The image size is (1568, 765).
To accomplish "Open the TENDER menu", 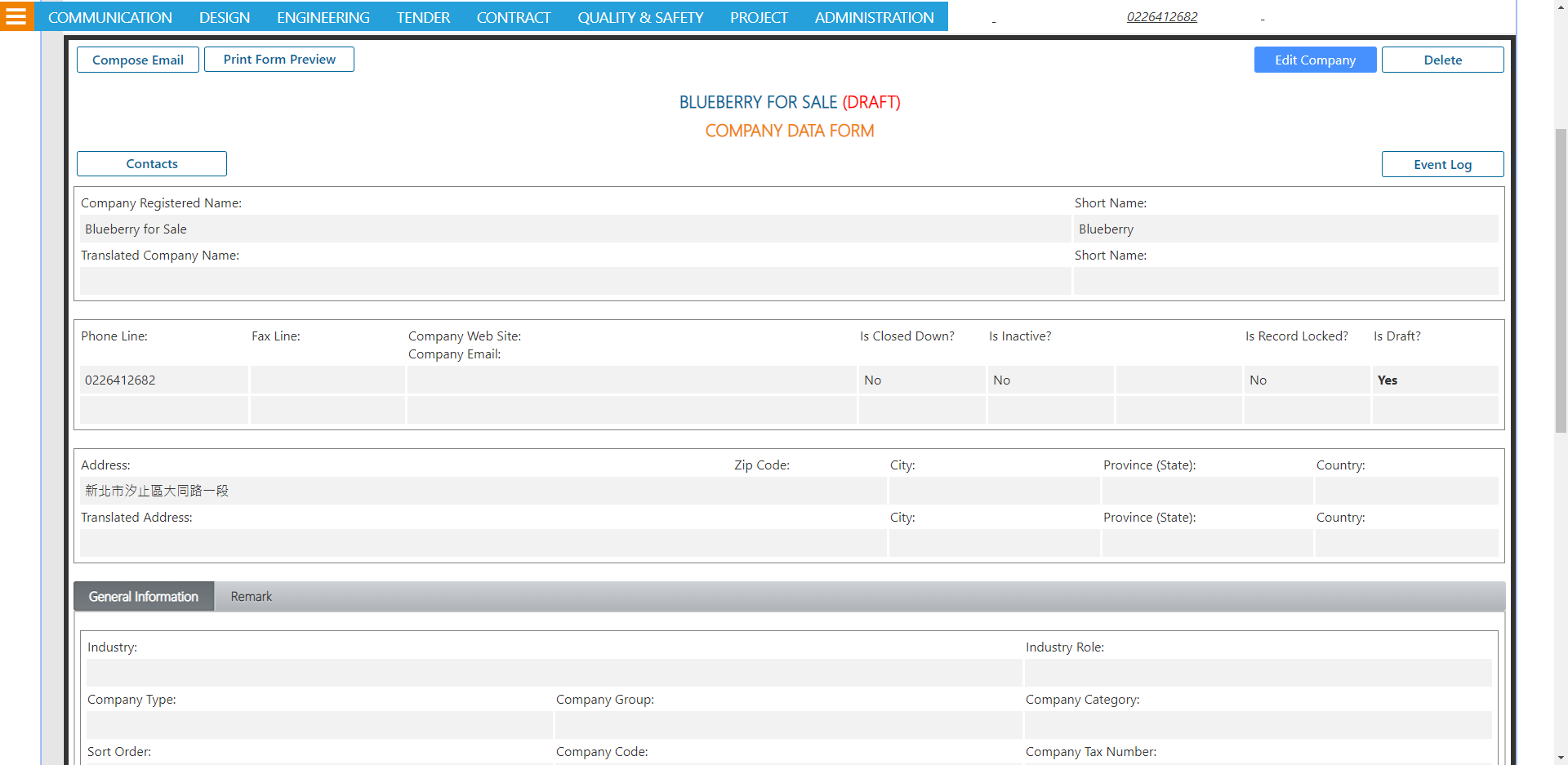I will (x=423, y=17).
